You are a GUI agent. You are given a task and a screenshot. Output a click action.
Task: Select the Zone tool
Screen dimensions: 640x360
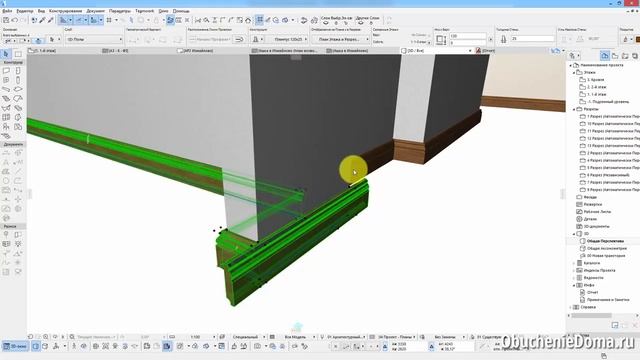pyautogui.click(x=18, y=127)
